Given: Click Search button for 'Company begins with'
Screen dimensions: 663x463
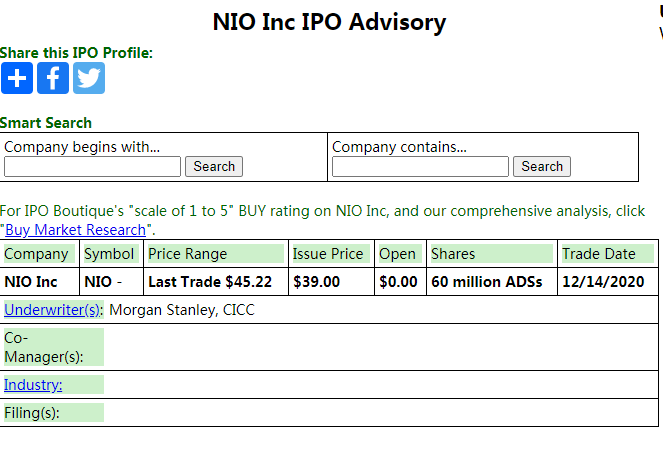Looking at the screenshot, I should 214,167.
